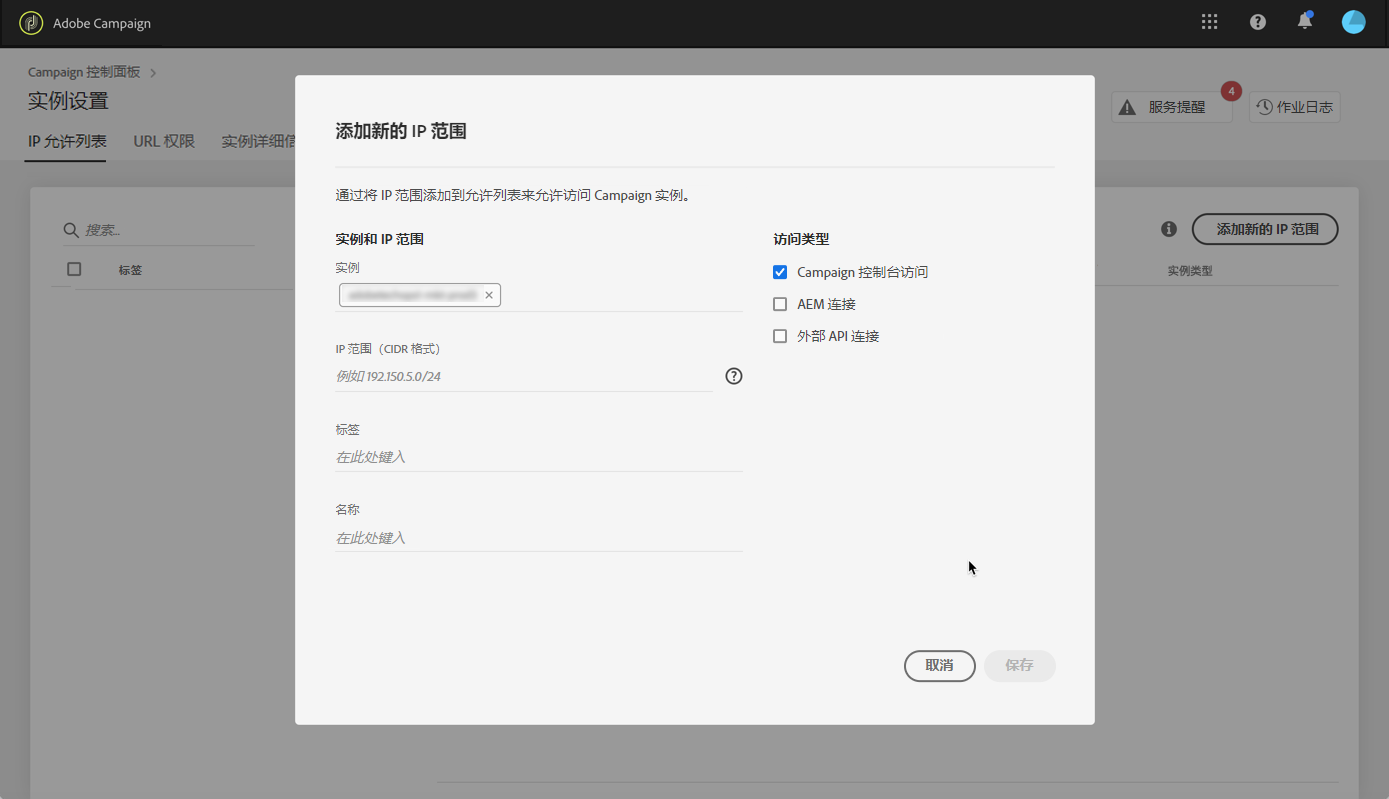The width and height of the screenshot is (1389, 799).
Task: Click the 保存 button
Action: pyautogui.click(x=1019, y=666)
